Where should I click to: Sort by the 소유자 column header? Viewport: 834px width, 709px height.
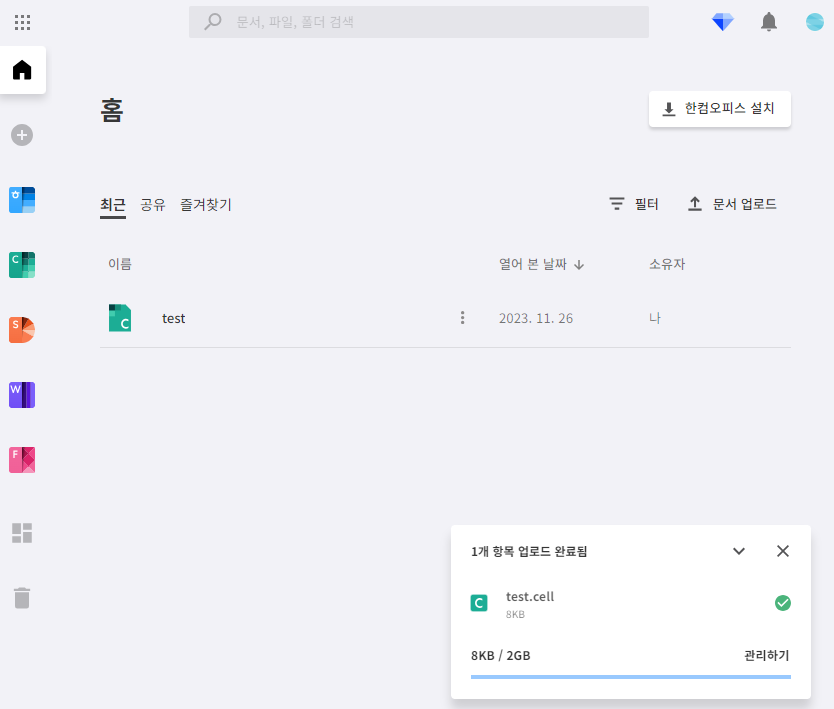click(x=667, y=264)
